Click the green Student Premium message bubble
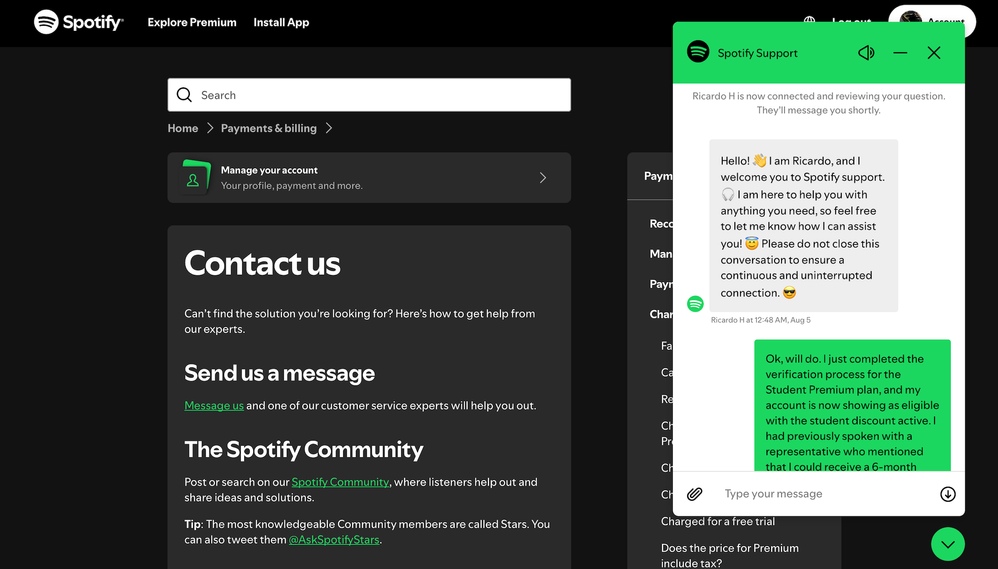 click(852, 405)
